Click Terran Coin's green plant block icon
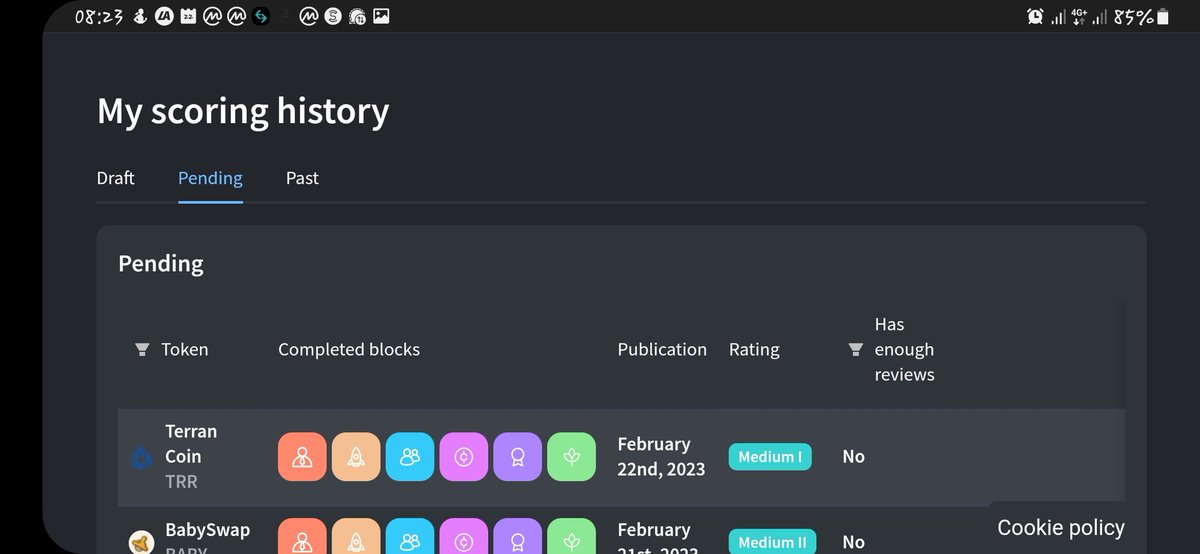Screen dimensions: 1200x554 point(572,457)
